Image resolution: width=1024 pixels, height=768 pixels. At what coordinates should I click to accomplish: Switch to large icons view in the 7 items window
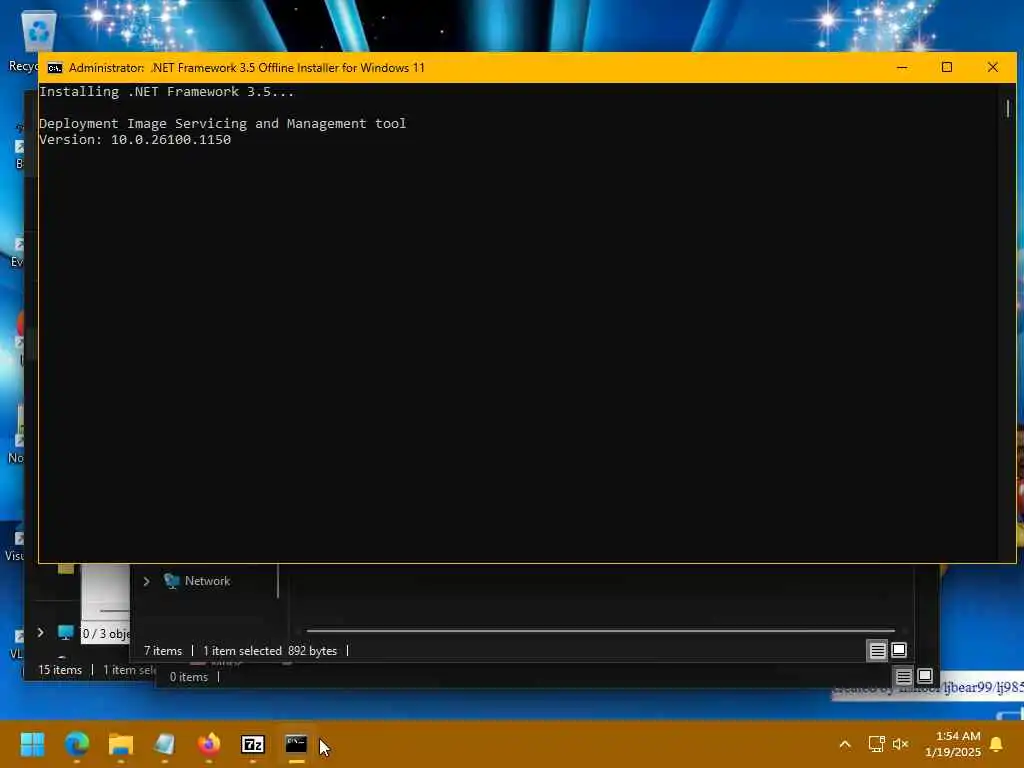coord(899,650)
